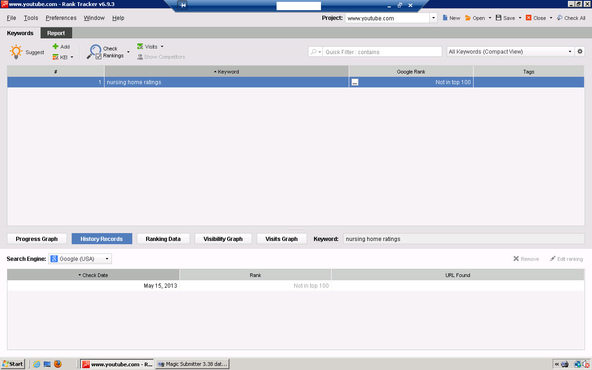
Task: Create a New project
Action: [x=451, y=18]
